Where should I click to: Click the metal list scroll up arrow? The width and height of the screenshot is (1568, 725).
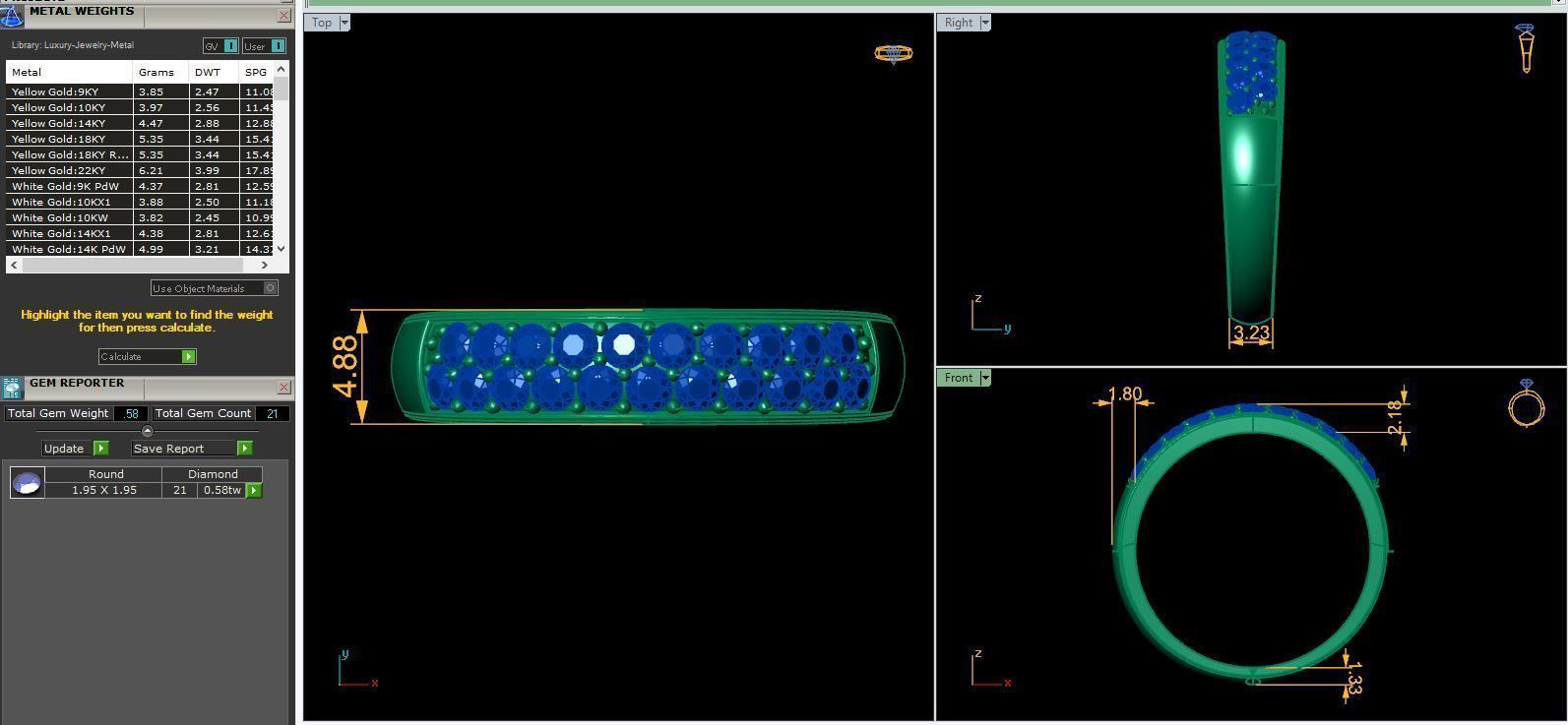coord(282,69)
